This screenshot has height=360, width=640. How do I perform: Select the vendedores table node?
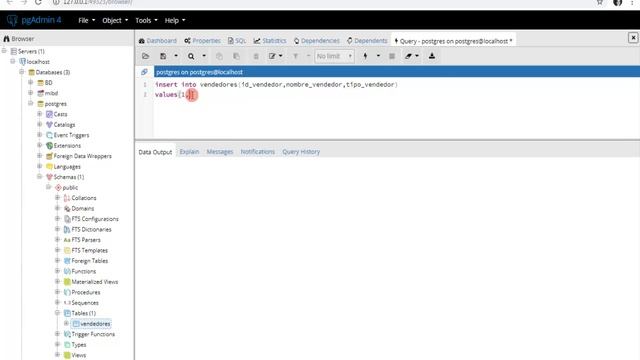click(x=95, y=324)
